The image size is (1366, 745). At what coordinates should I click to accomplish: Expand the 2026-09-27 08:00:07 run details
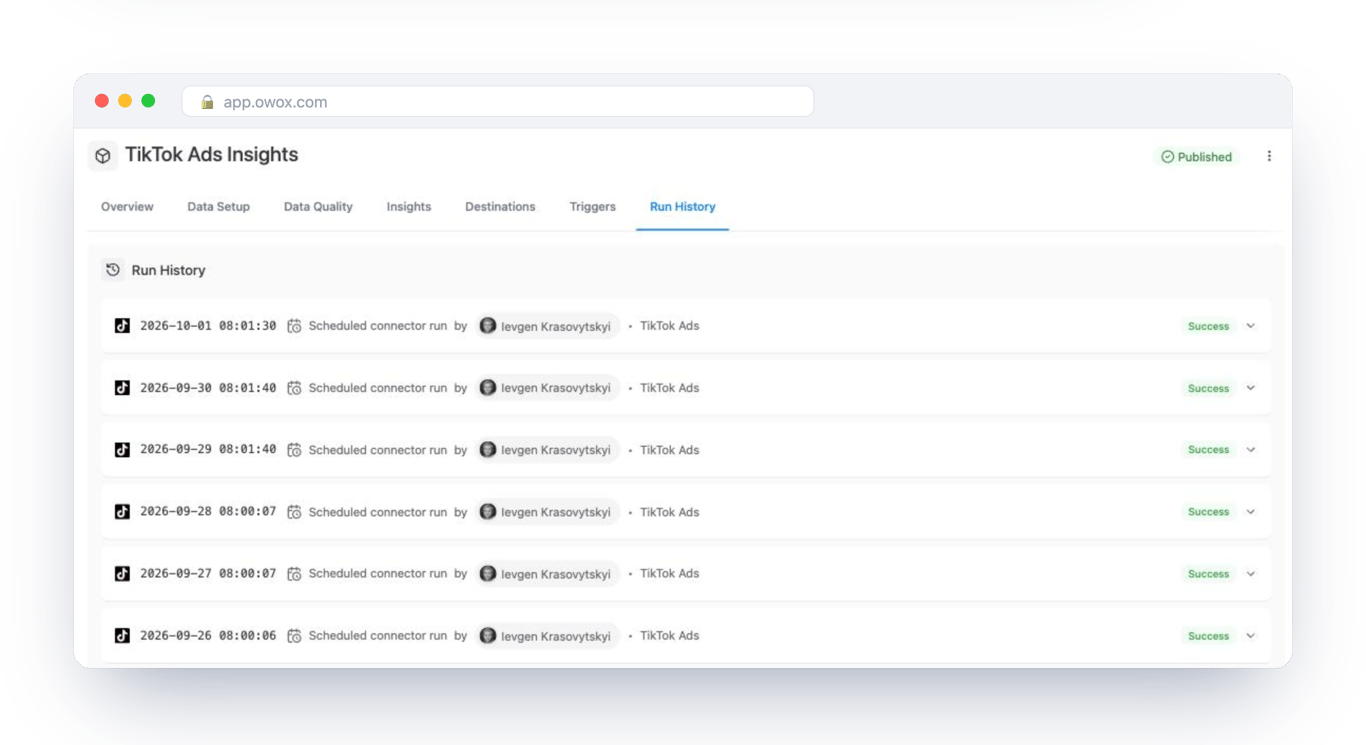coord(1251,574)
